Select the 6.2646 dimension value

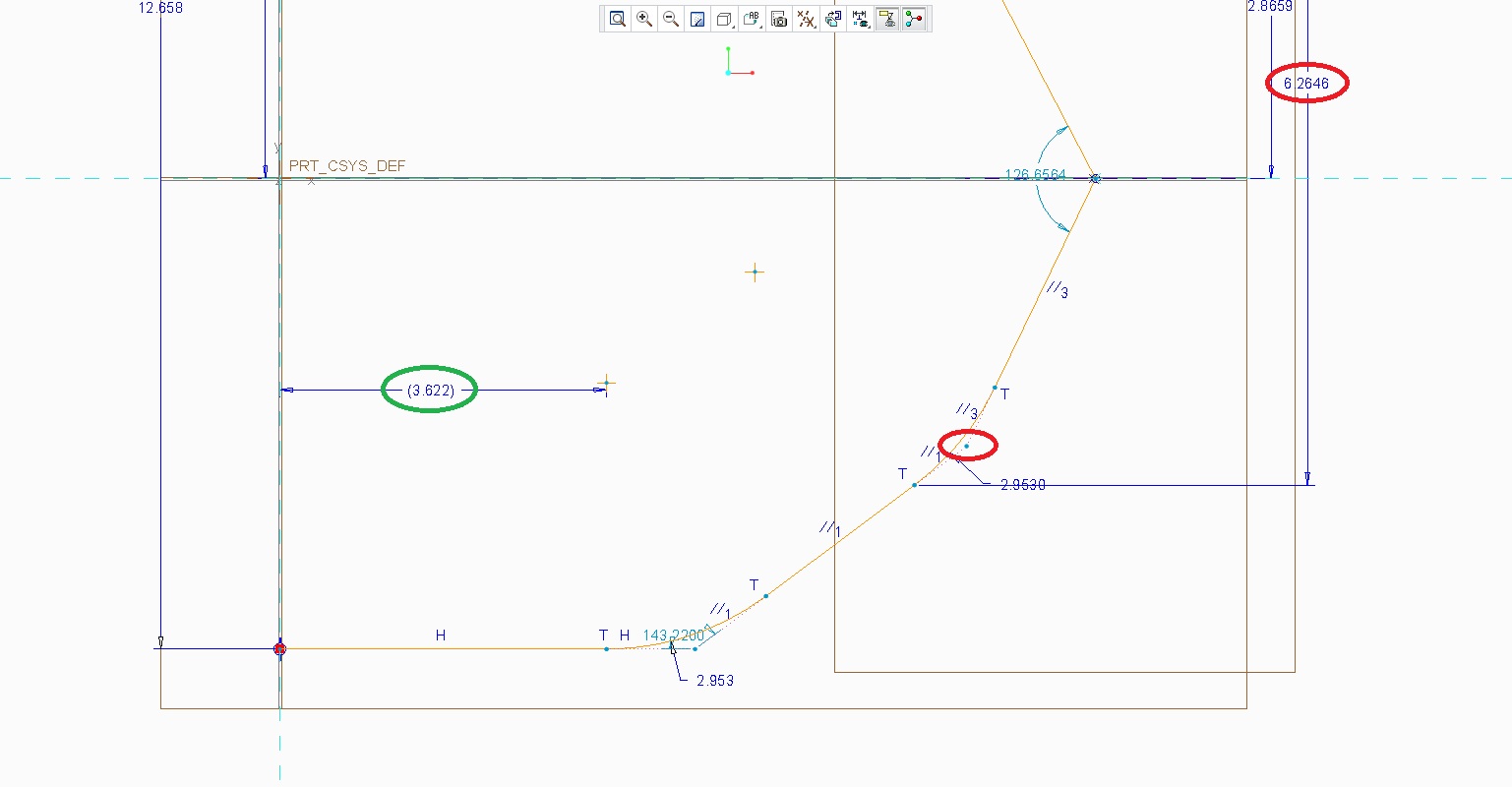pyautogui.click(x=1306, y=84)
